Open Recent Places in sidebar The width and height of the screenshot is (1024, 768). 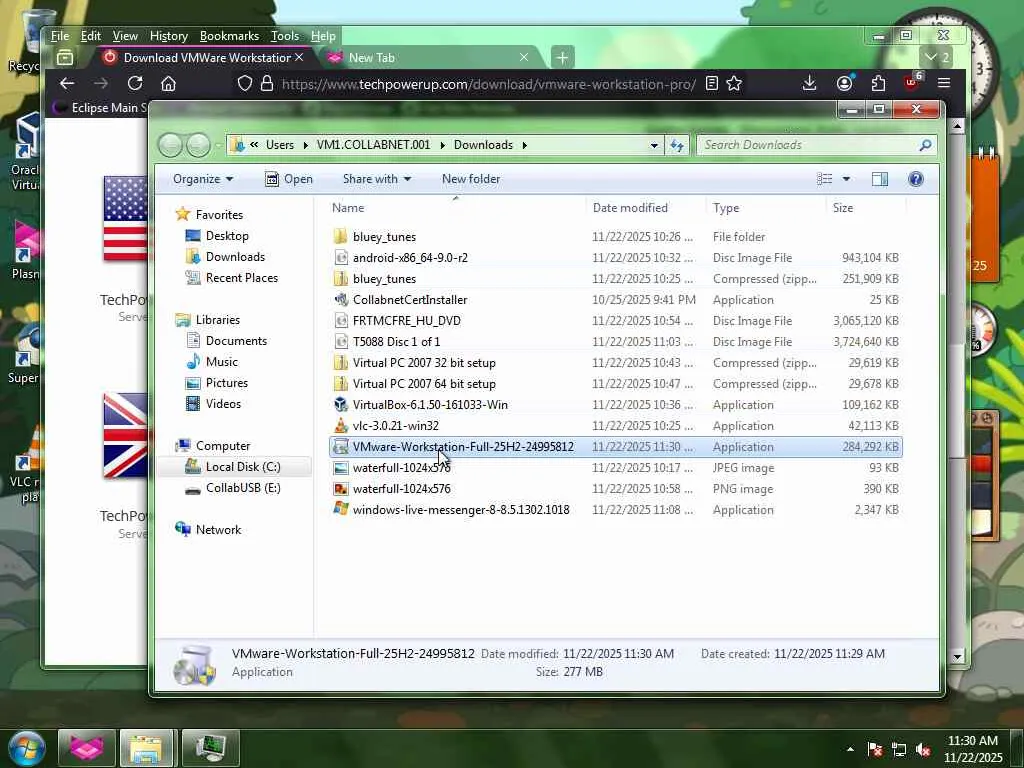pyautogui.click(x=242, y=278)
